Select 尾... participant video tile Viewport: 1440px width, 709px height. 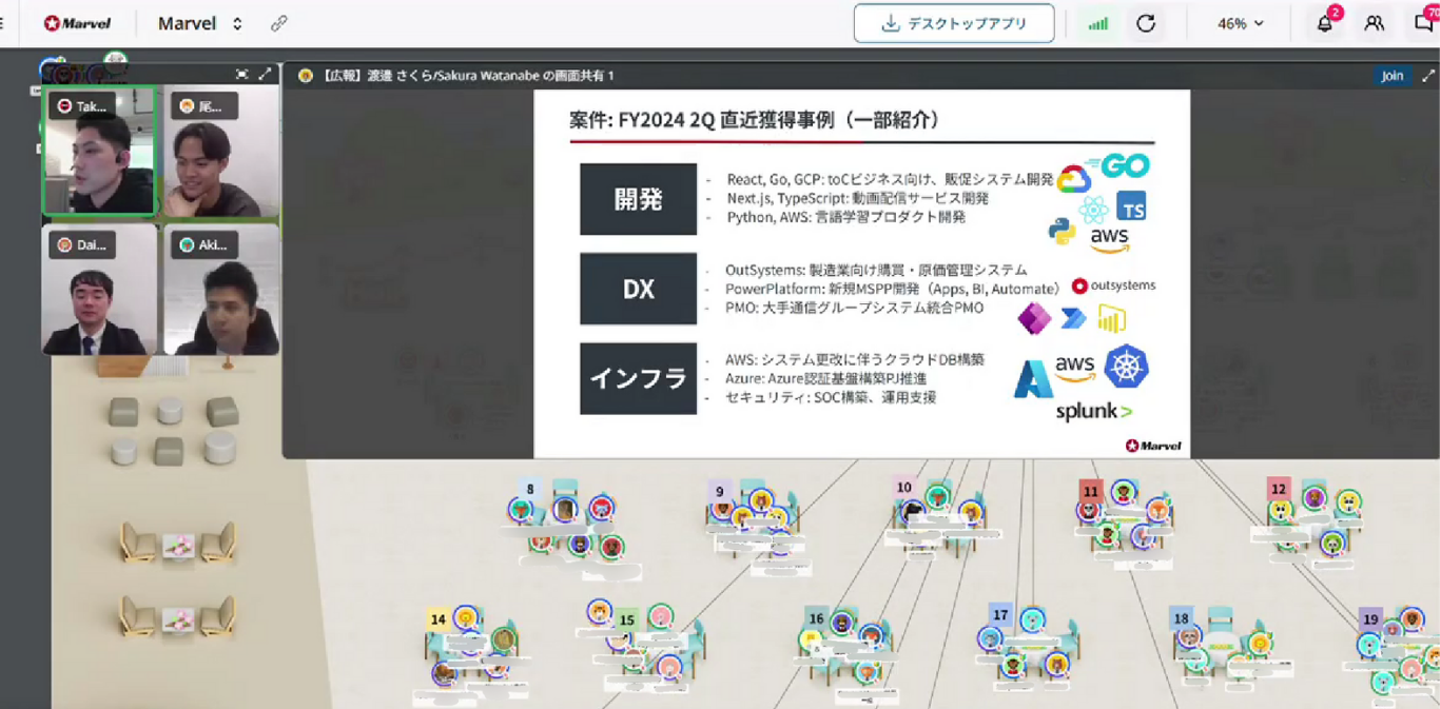[221, 151]
